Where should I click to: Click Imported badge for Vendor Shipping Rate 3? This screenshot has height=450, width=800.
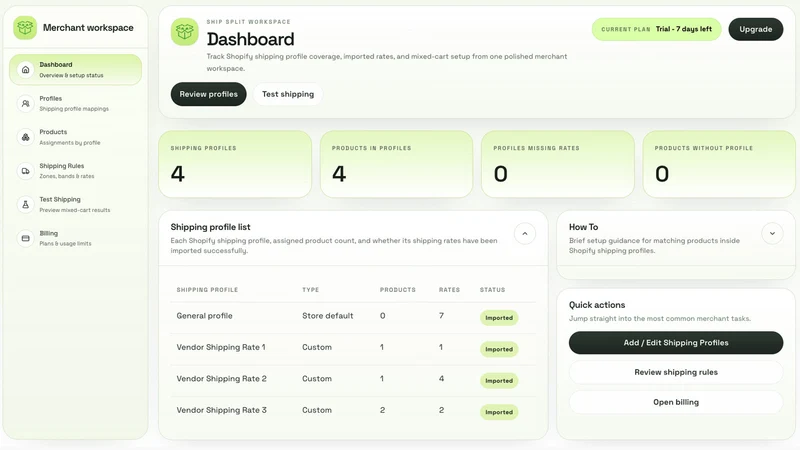point(498,412)
